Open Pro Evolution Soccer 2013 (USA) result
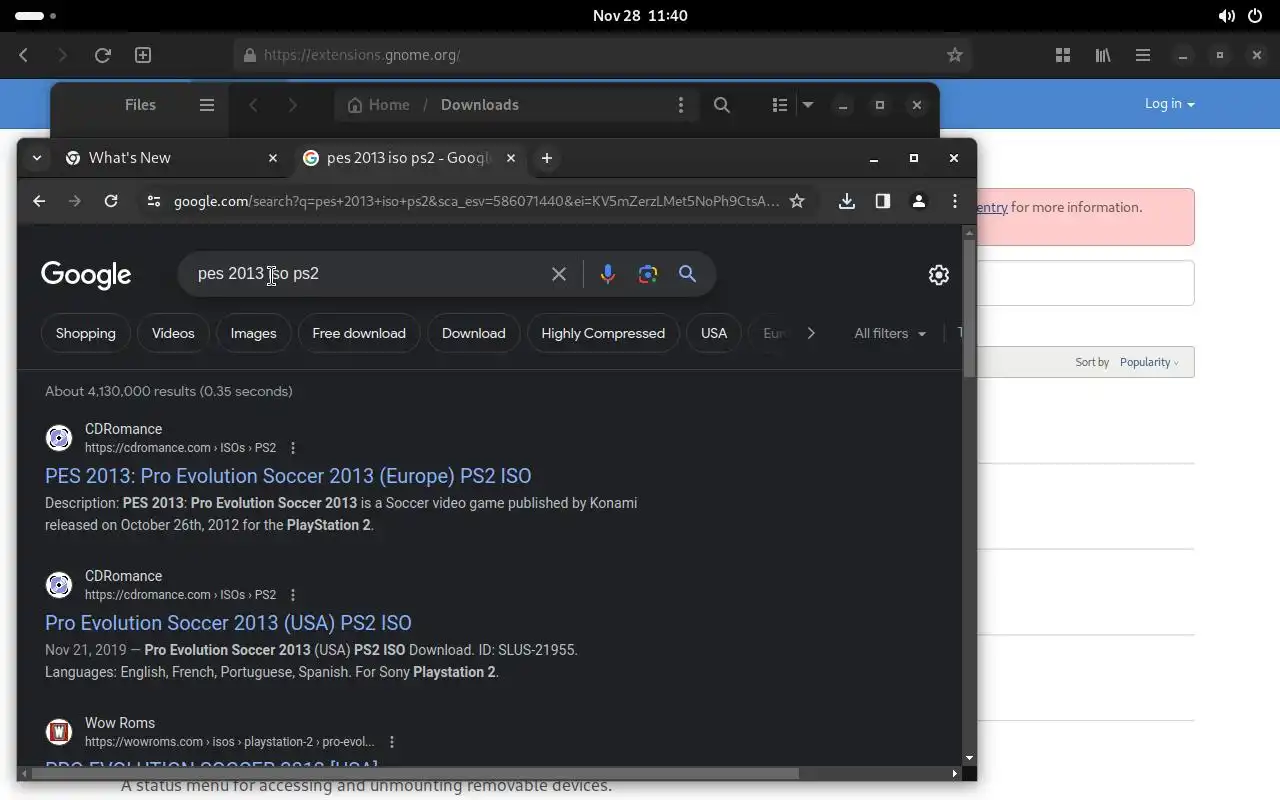The image size is (1280, 800). (228, 623)
